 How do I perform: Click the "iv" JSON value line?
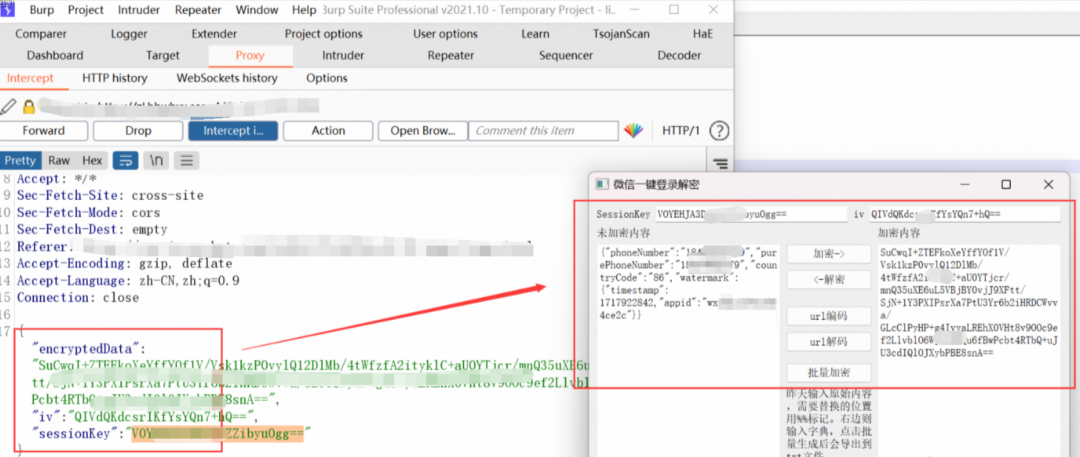(x=144, y=416)
